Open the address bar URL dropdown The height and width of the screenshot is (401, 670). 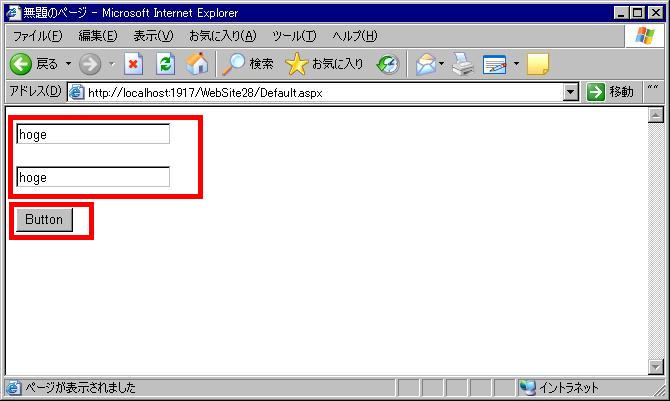[570, 92]
